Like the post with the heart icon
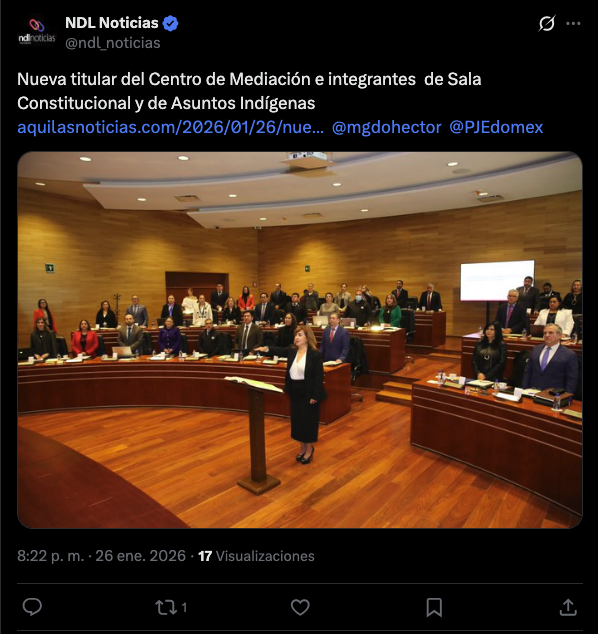The width and height of the screenshot is (598, 634). click(x=300, y=607)
